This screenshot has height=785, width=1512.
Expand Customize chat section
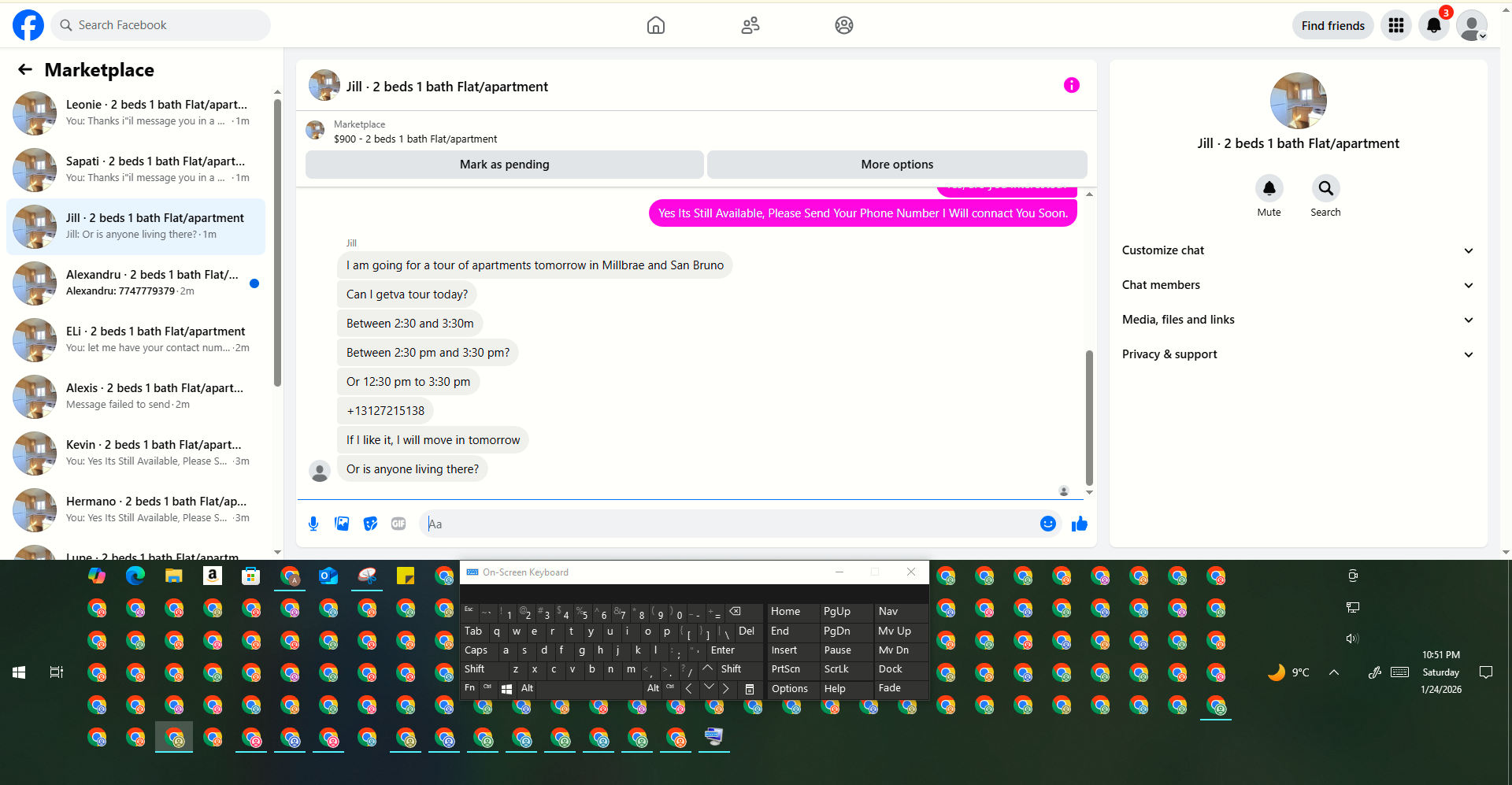click(x=1298, y=250)
